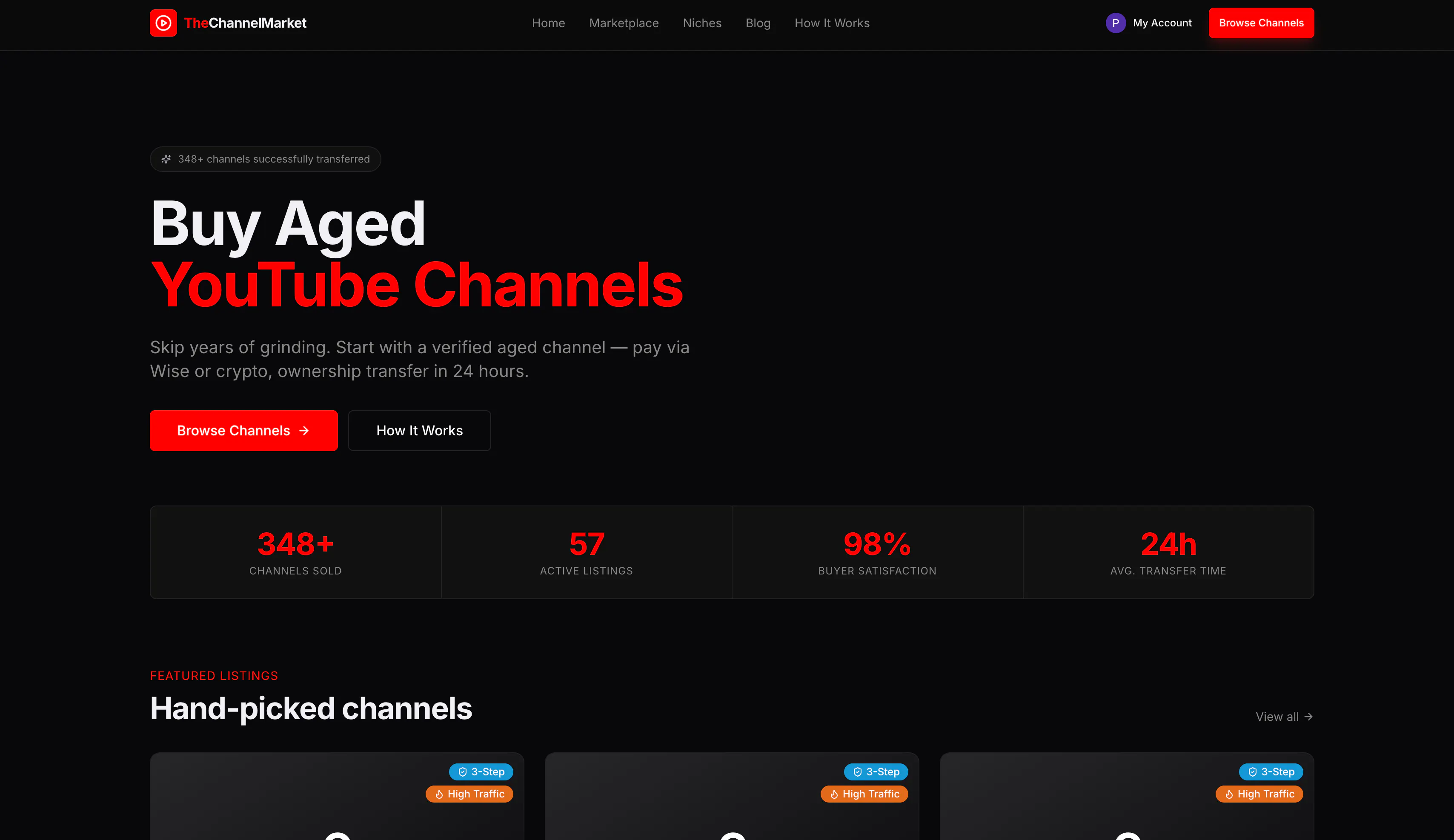Screen dimensions: 1454x840
Task: Open the My Account link
Action: coord(1162,23)
